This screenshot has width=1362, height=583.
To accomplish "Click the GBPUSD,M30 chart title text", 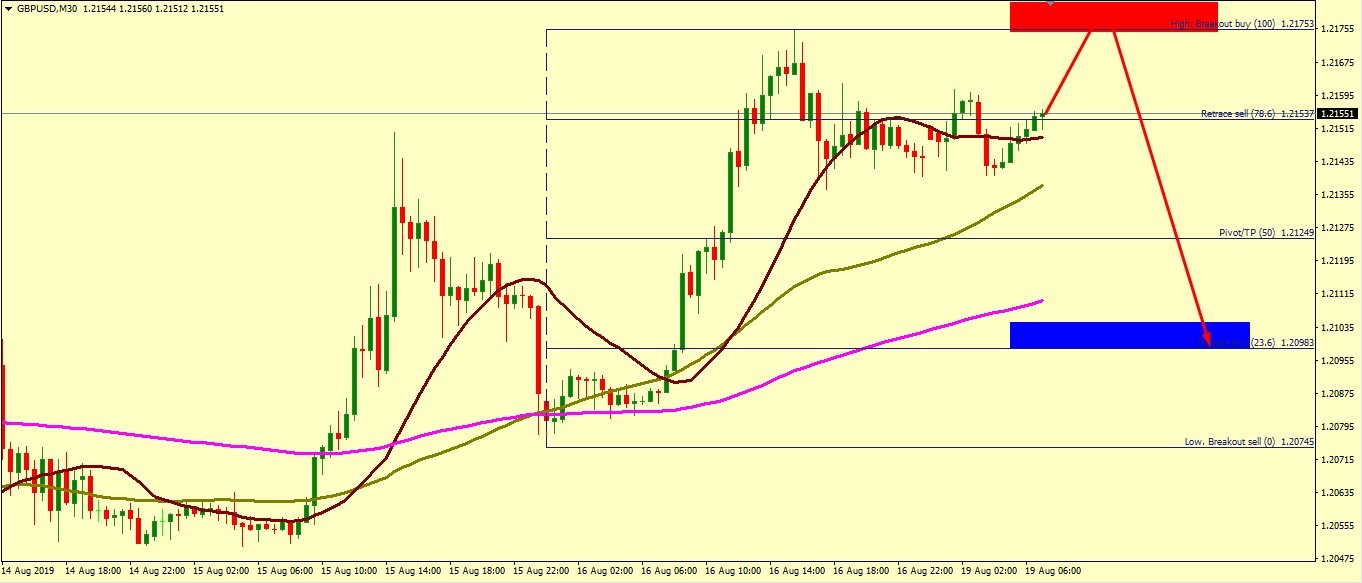I will (x=50, y=8).
